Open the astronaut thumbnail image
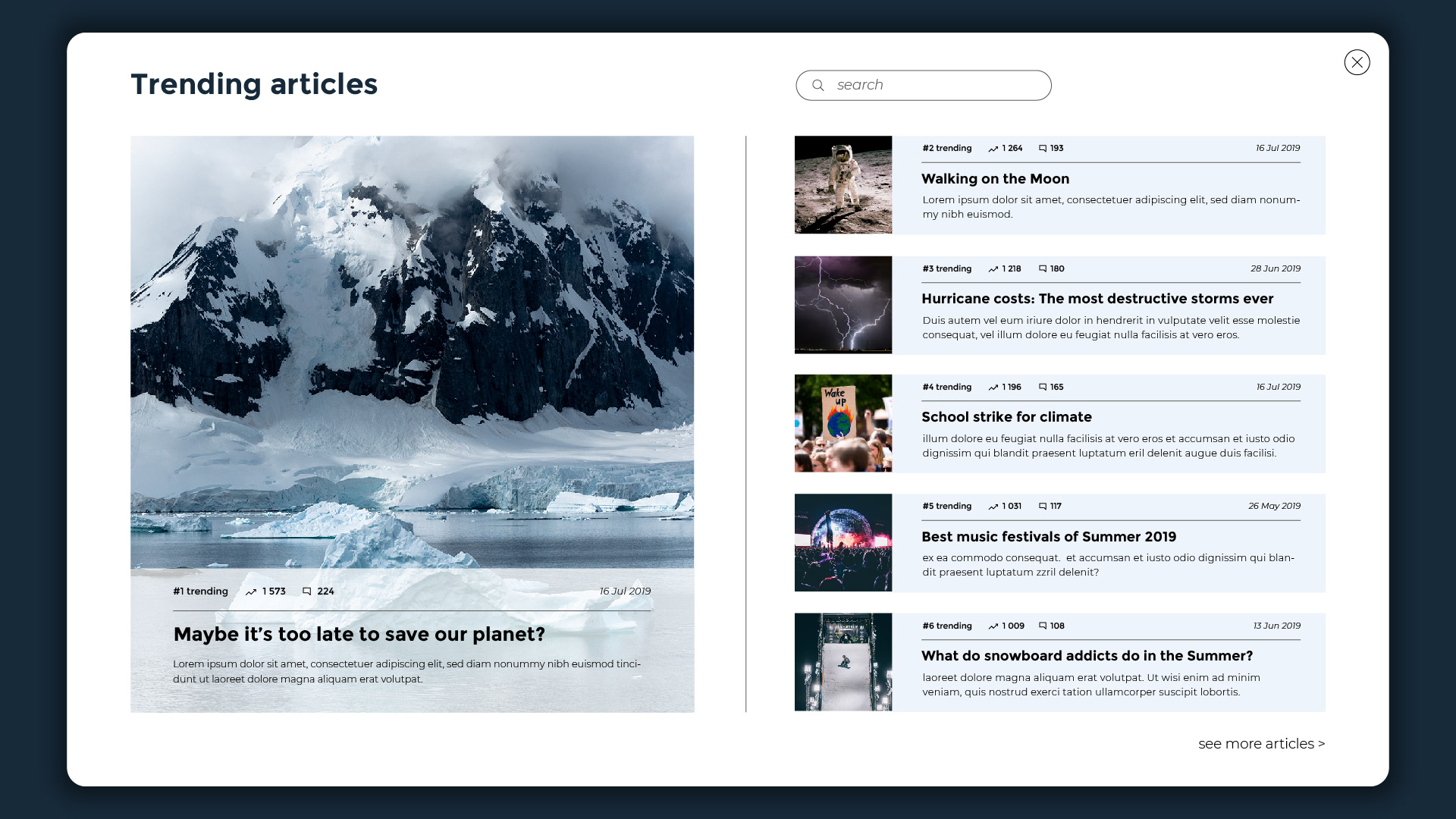Image resolution: width=1456 pixels, height=819 pixels. 843,185
